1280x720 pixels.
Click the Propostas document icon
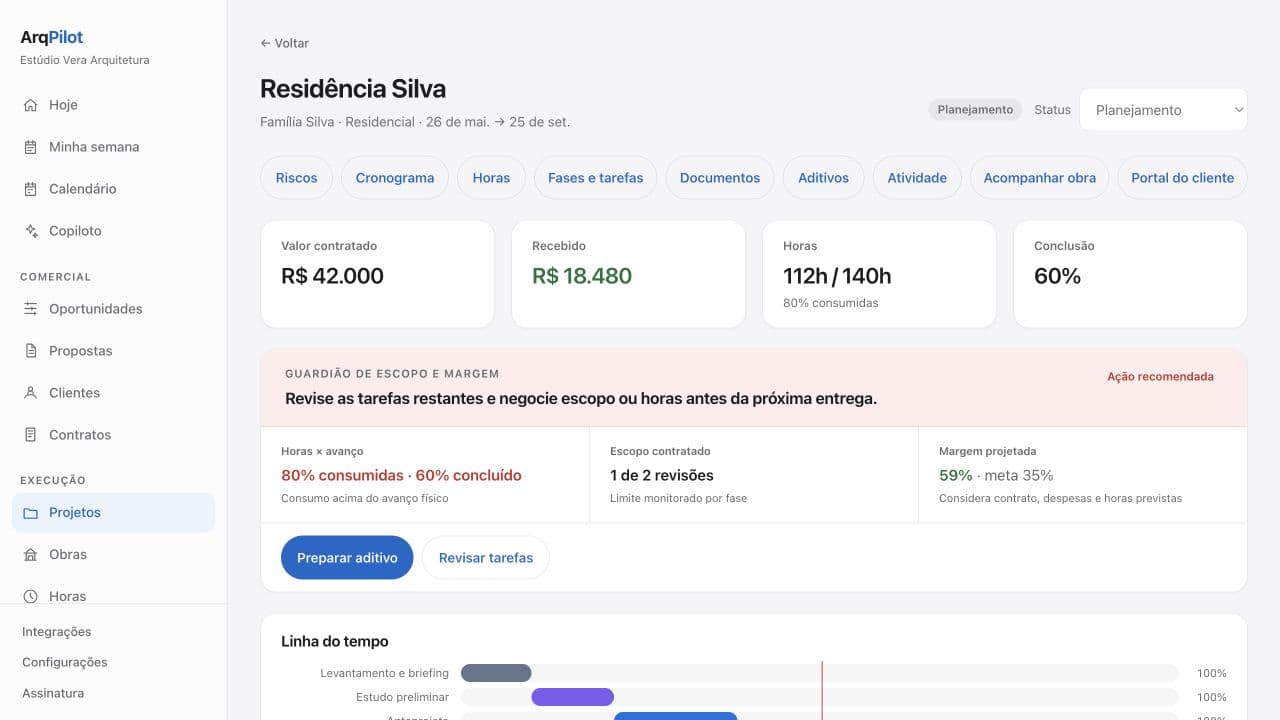click(x=30, y=351)
